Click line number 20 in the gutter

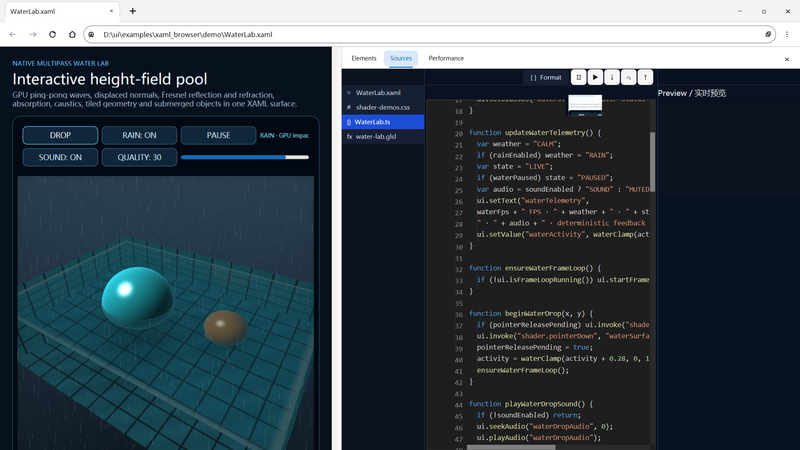tap(459, 134)
